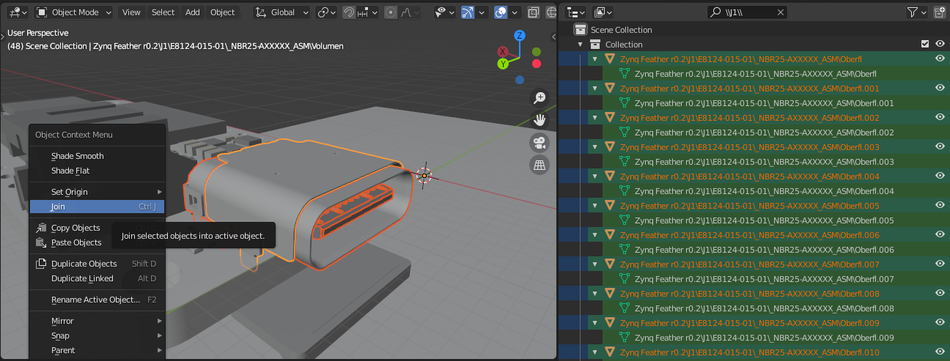Screen dimensions: 950x361
Task: Uncheck the Collection exclude checkbox
Action: point(925,44)
